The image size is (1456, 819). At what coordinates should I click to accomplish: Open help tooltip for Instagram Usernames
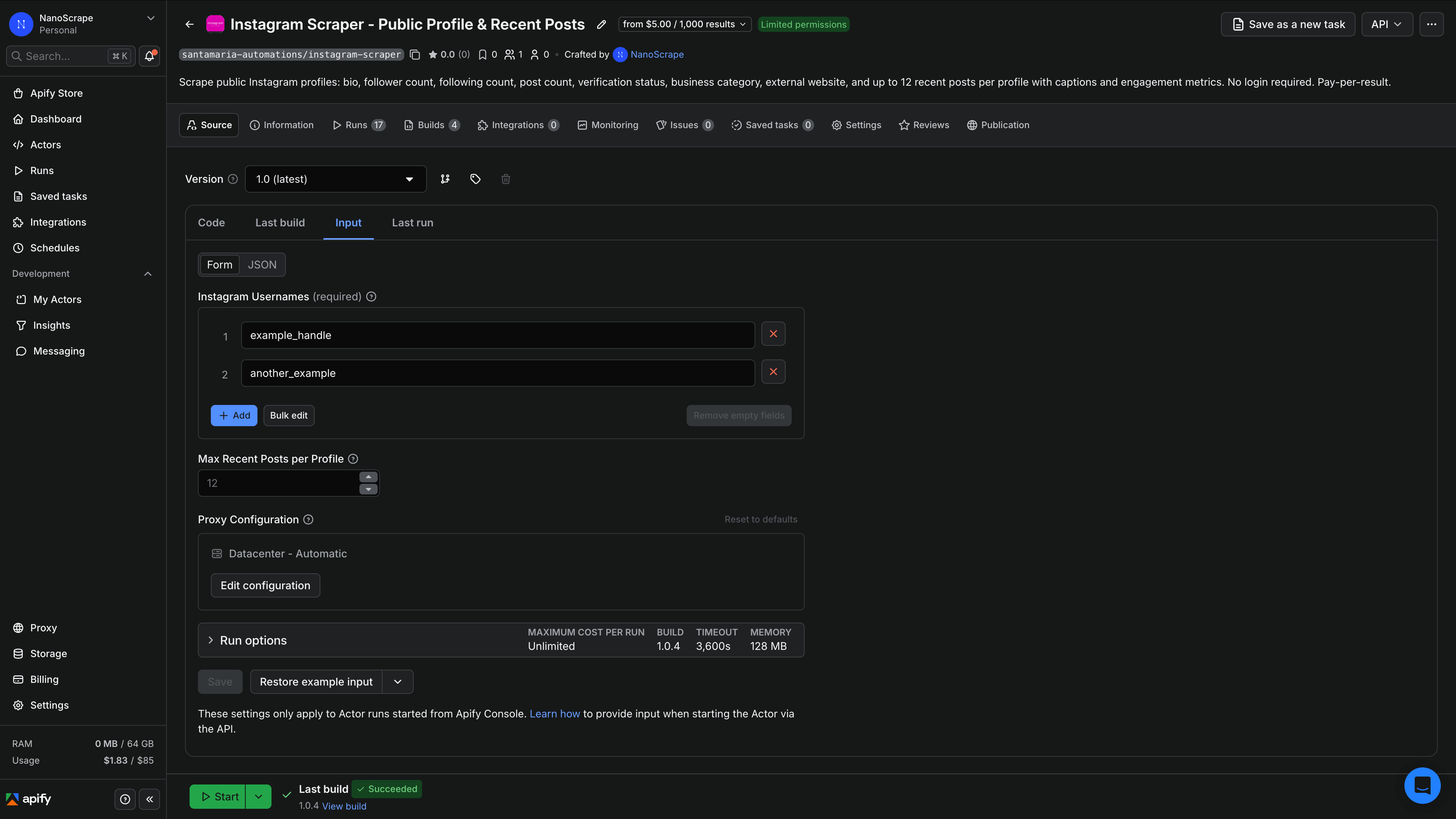(x=371, y=297)
